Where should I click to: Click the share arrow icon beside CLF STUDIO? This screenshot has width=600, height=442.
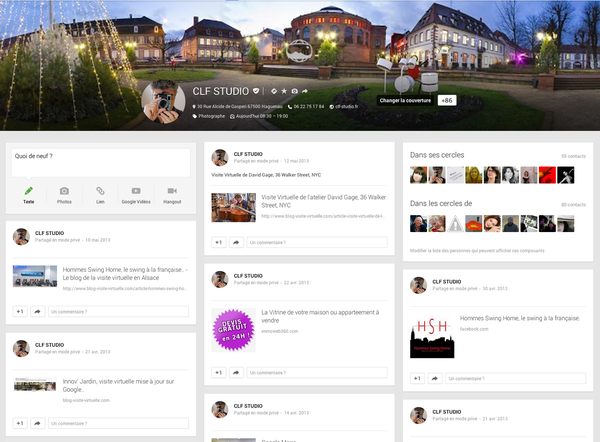[305, 91]
